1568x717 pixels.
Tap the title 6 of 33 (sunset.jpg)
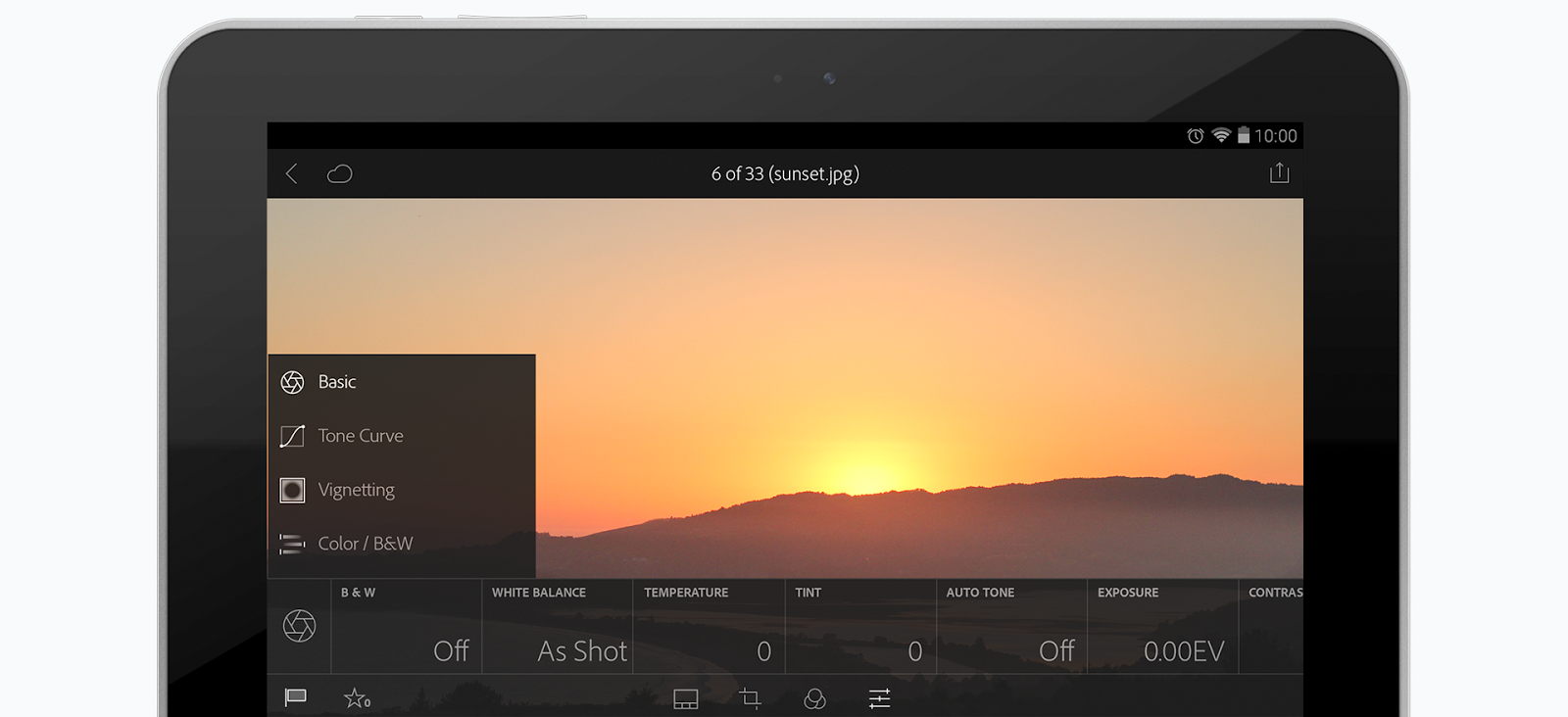tap(785, 174)
